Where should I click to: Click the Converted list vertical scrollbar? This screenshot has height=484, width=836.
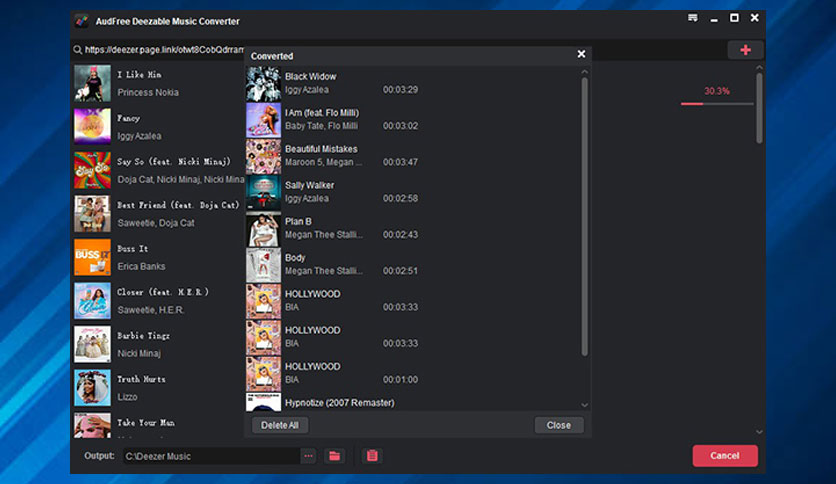point(584,216)
